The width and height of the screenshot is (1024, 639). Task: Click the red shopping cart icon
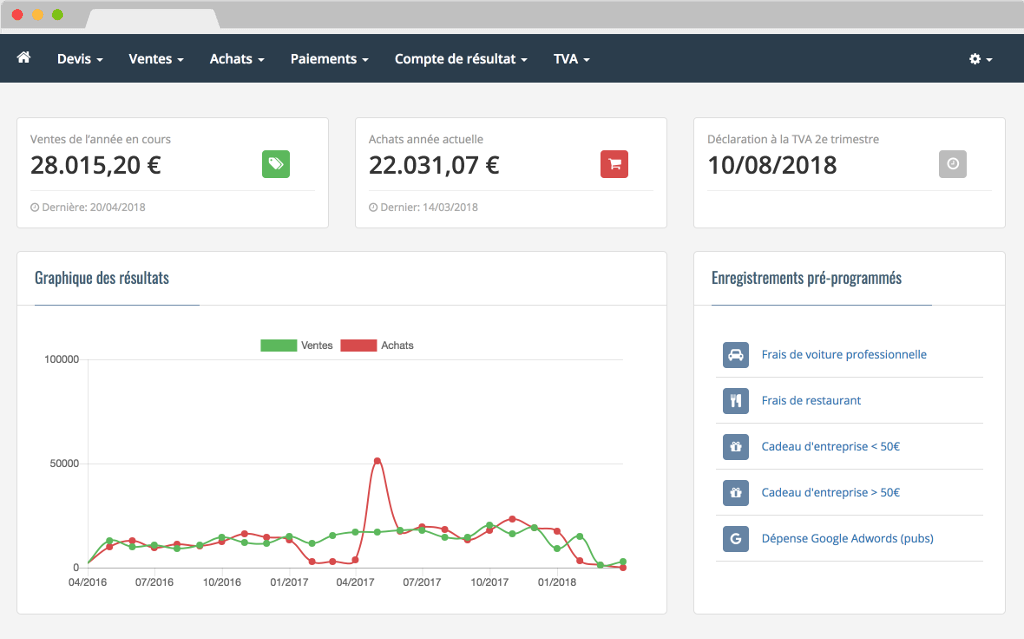click(x=614, y=165)
